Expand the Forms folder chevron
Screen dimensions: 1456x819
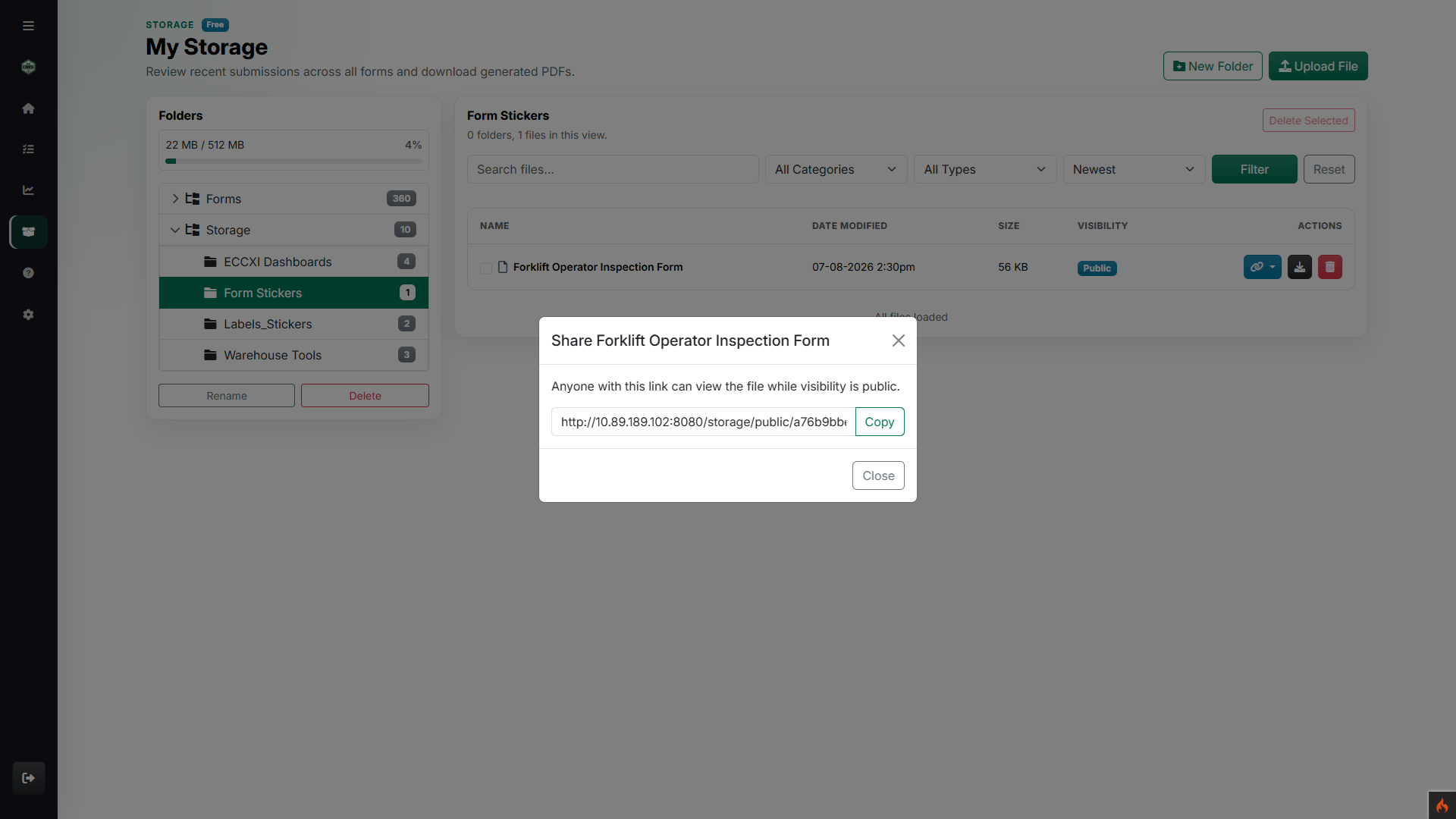175,199
